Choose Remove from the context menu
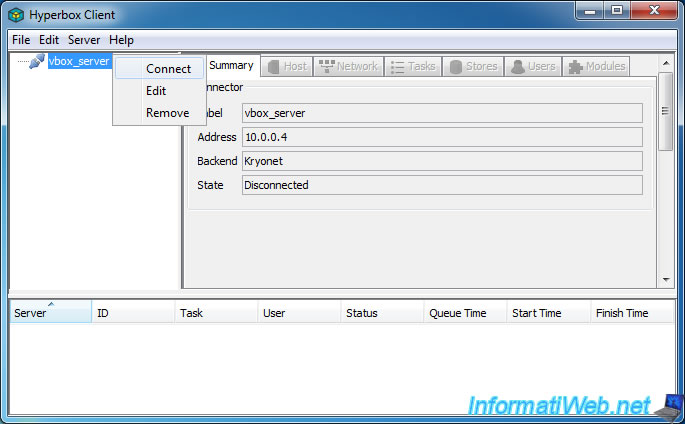685x424 pixels. tap(159, 113)
